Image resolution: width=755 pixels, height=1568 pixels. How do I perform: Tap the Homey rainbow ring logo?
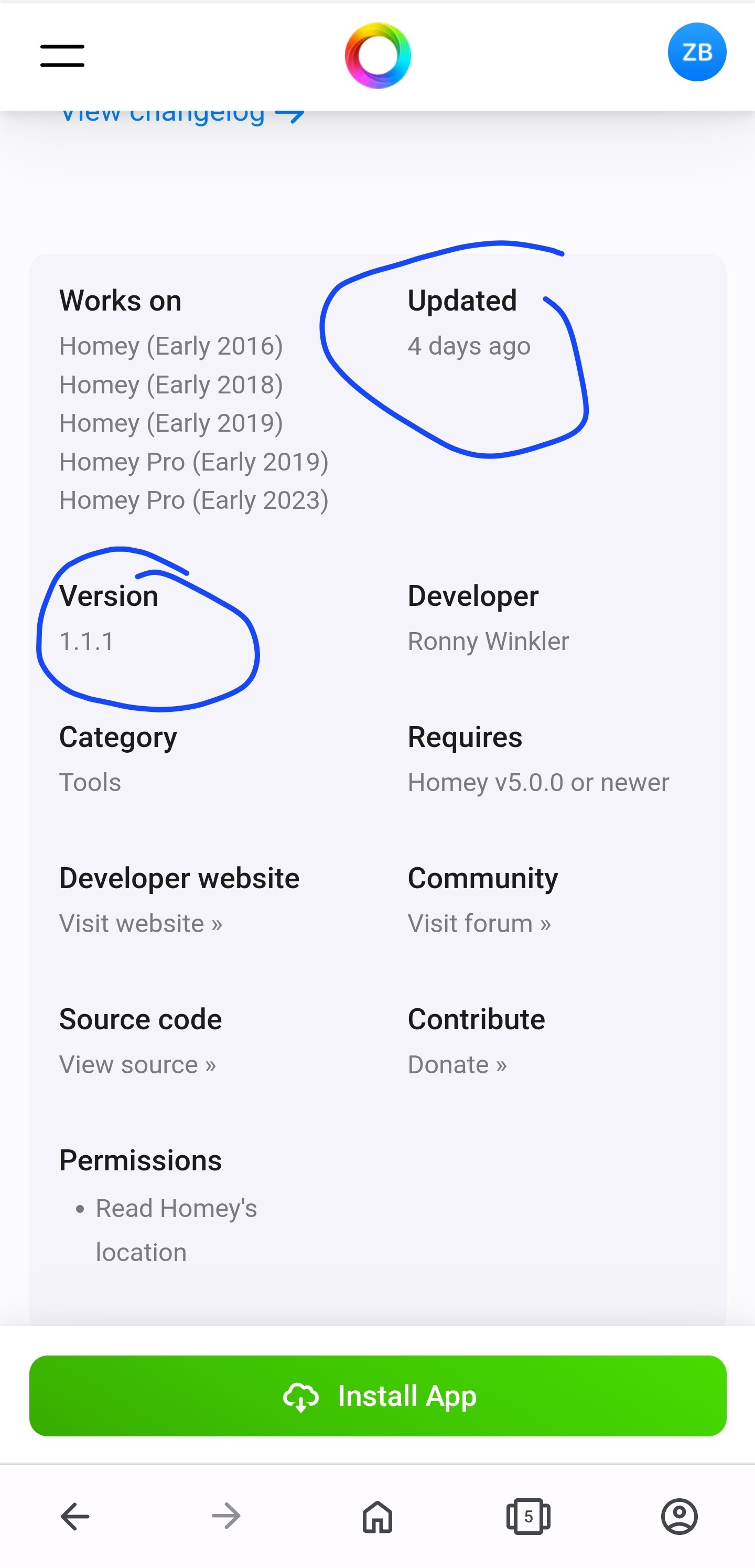[x=377, y=56]
